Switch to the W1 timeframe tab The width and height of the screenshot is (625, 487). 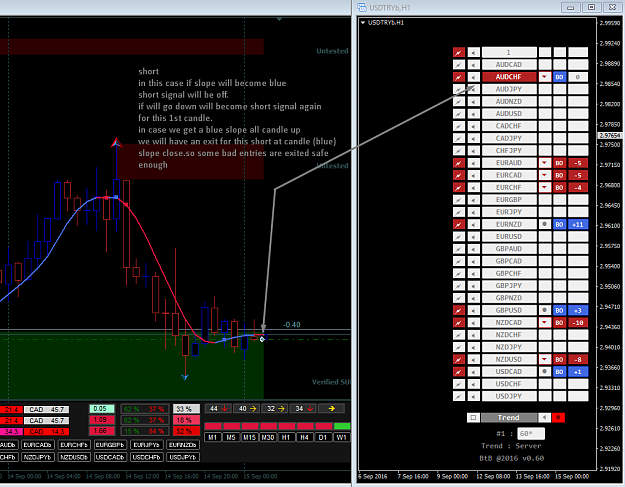click(342, 437)
